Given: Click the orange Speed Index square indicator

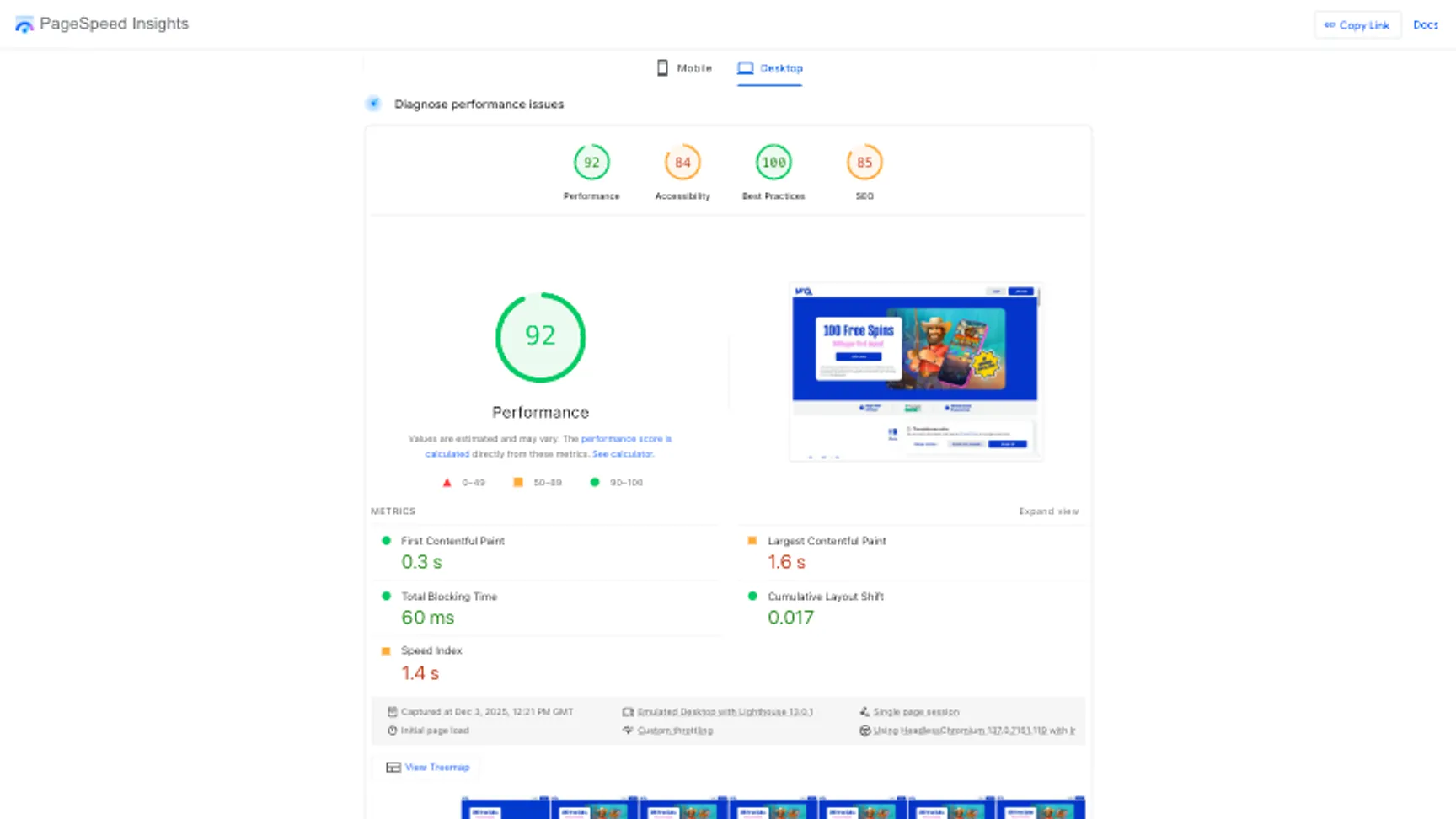Looking at the screenshot, I should point(386,650).
